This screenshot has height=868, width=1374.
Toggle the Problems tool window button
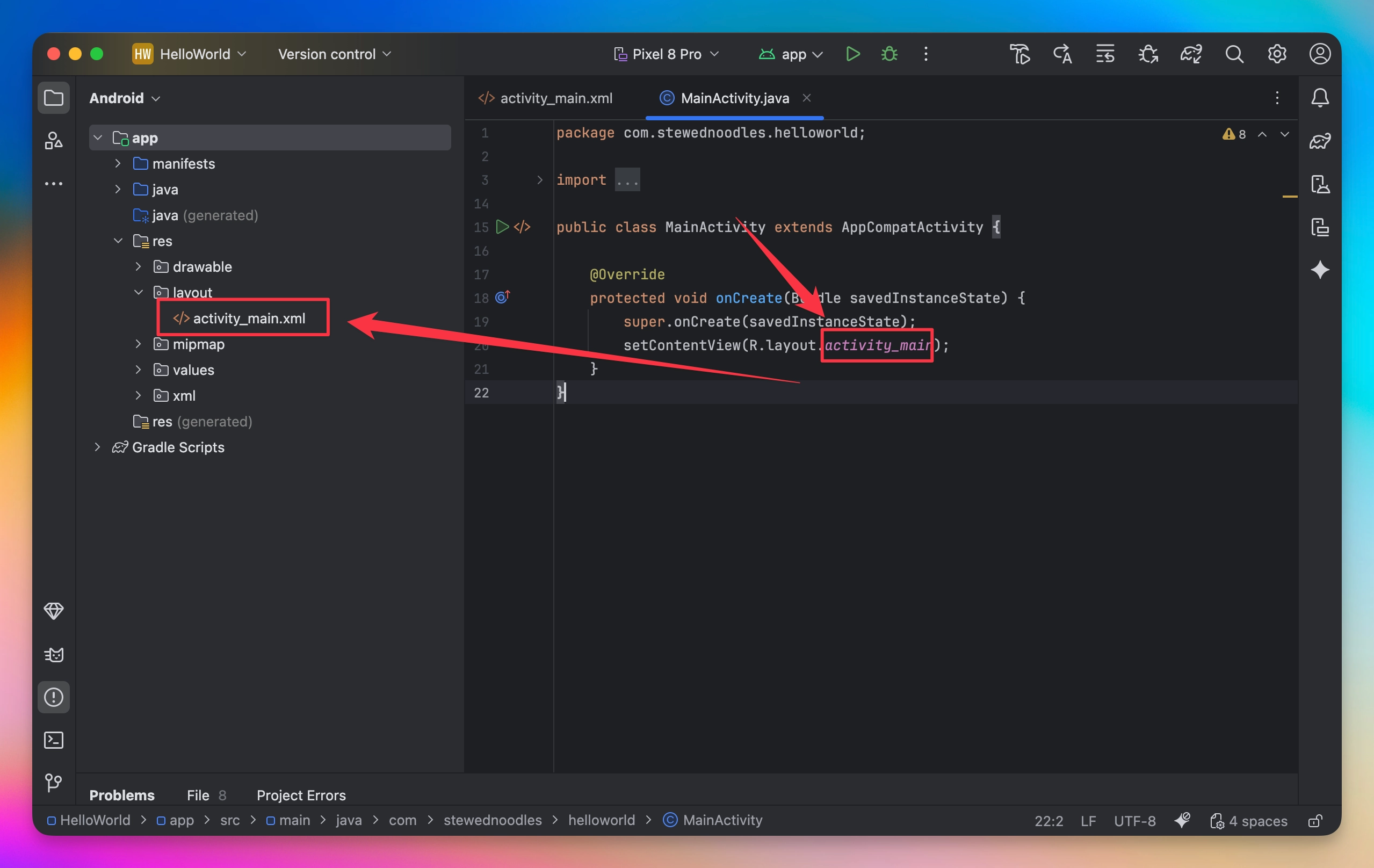pos(54,697)
